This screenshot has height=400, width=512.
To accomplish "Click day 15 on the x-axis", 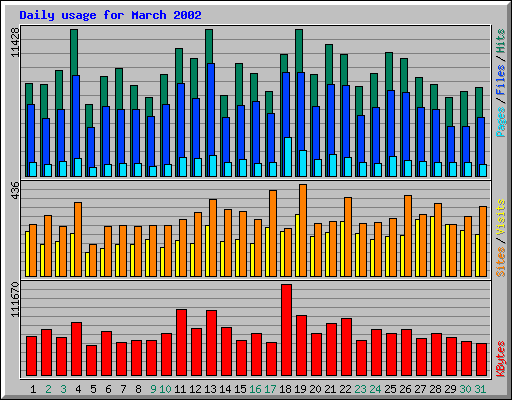I will point(240,389).
